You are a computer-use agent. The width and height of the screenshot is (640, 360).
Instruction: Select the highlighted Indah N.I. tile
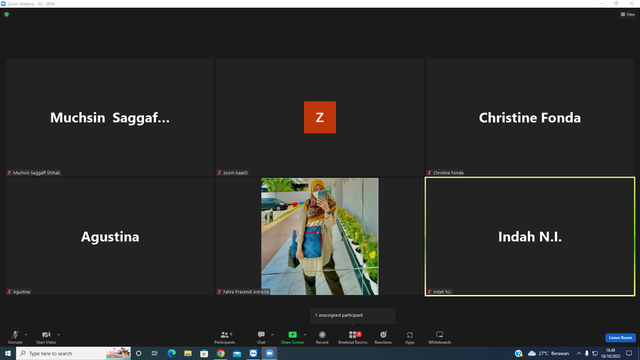(530, 236)
